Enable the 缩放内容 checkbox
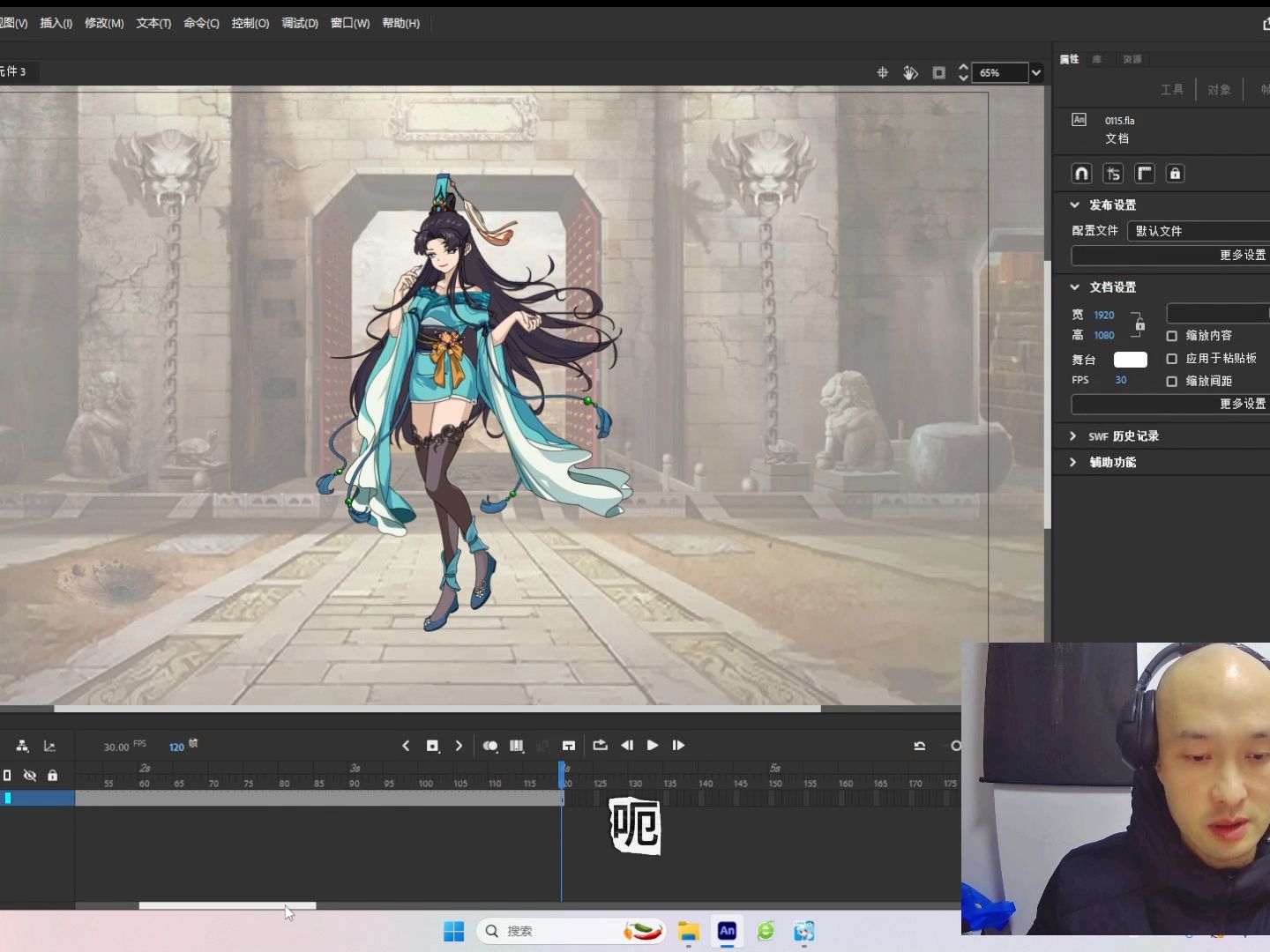The width and height of the screenshot is (1270, 952). coord(1172,336)
